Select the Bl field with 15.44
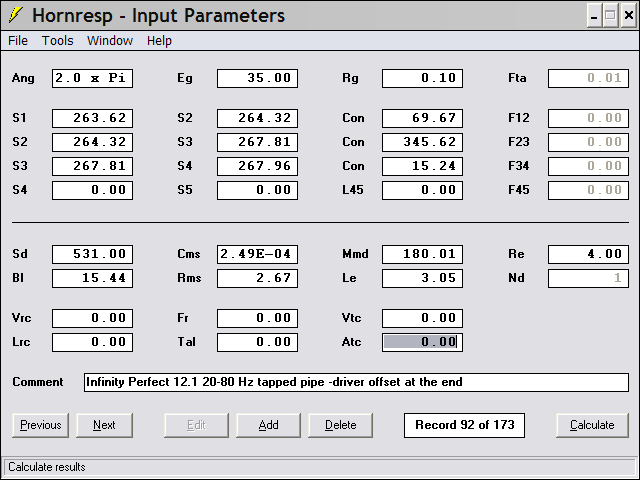The image size is (640, 480). click(92, 278)
